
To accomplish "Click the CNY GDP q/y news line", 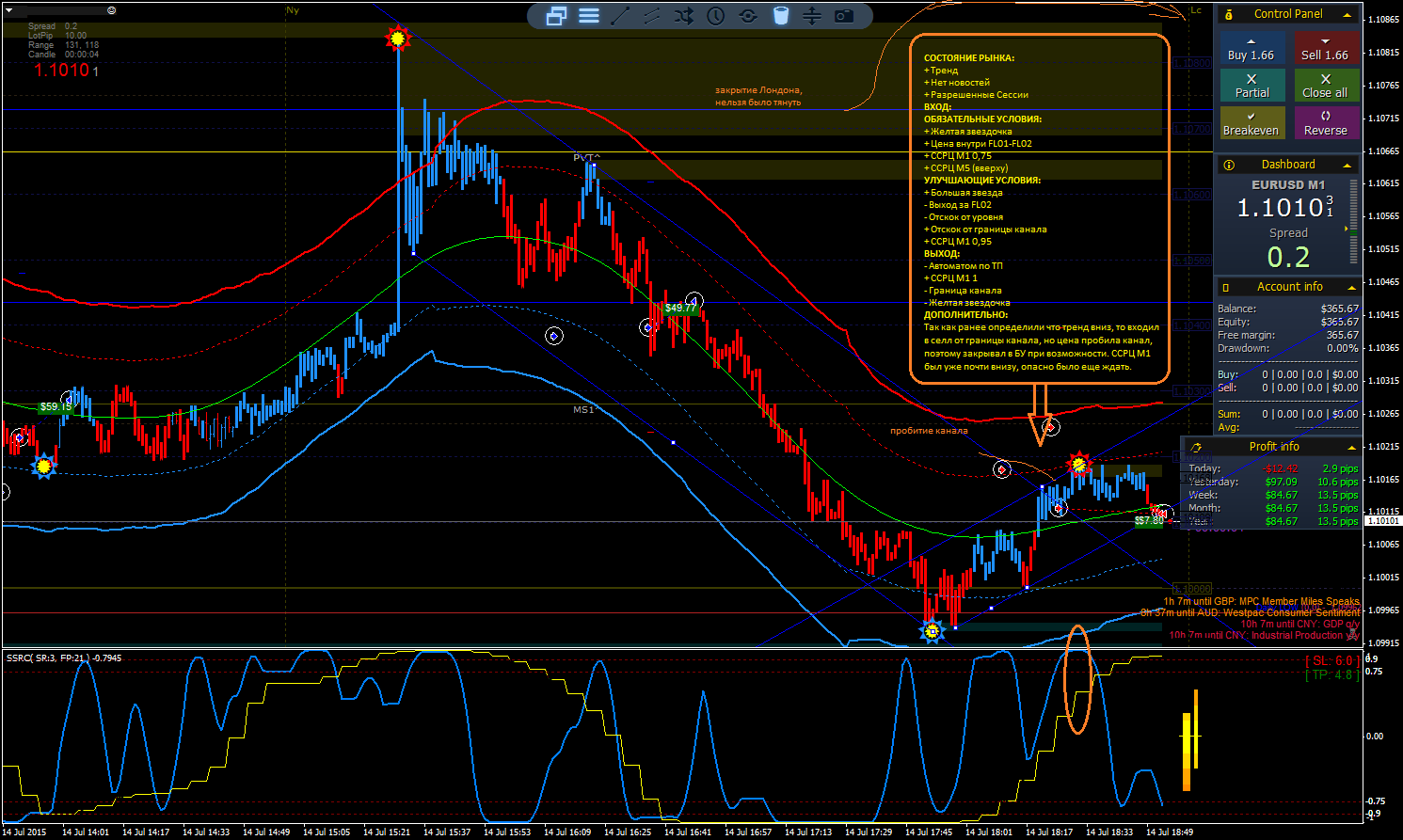I will click(1299, 624).
